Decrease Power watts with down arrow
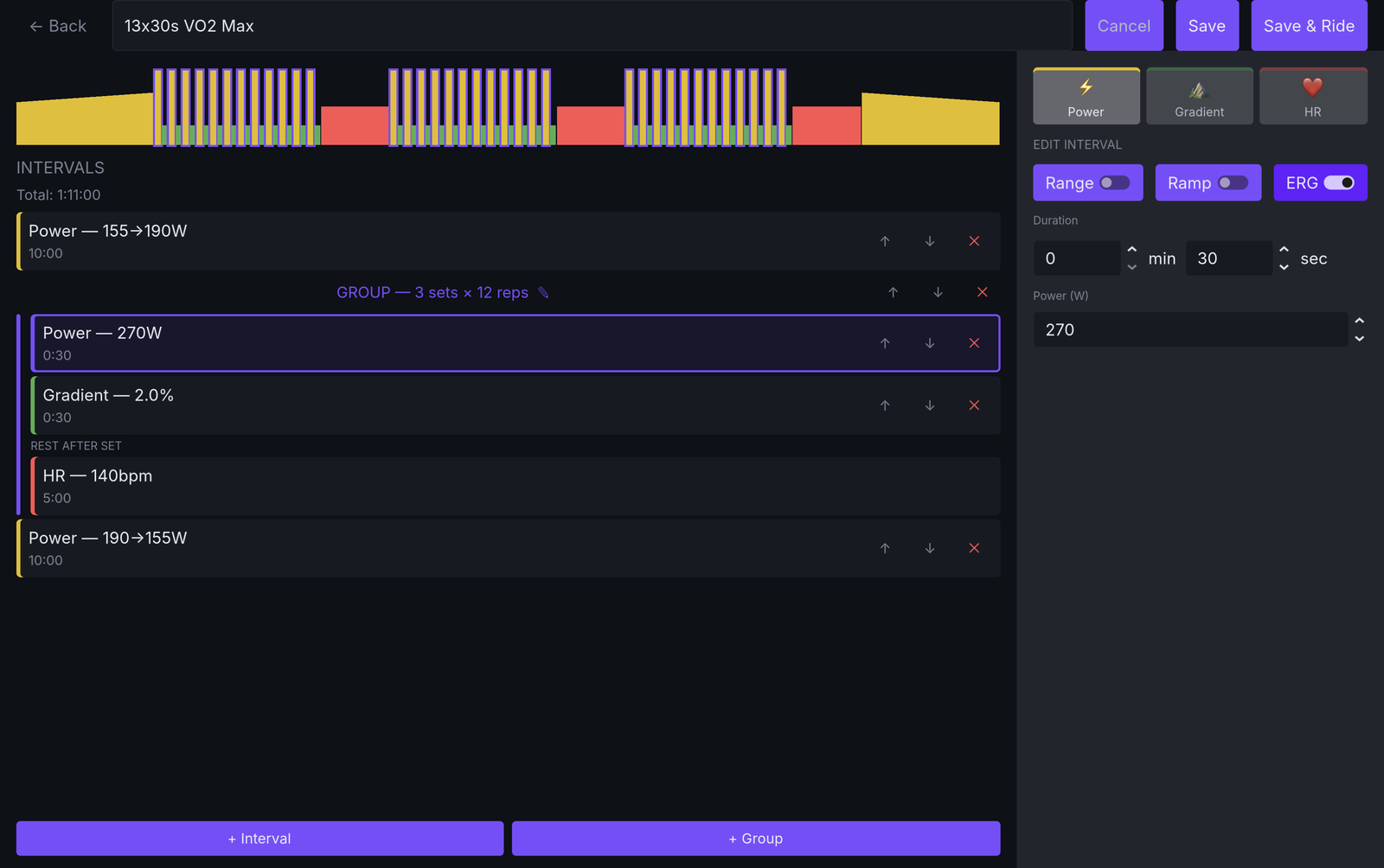The image size is (1384, 868). point(1359,338)
